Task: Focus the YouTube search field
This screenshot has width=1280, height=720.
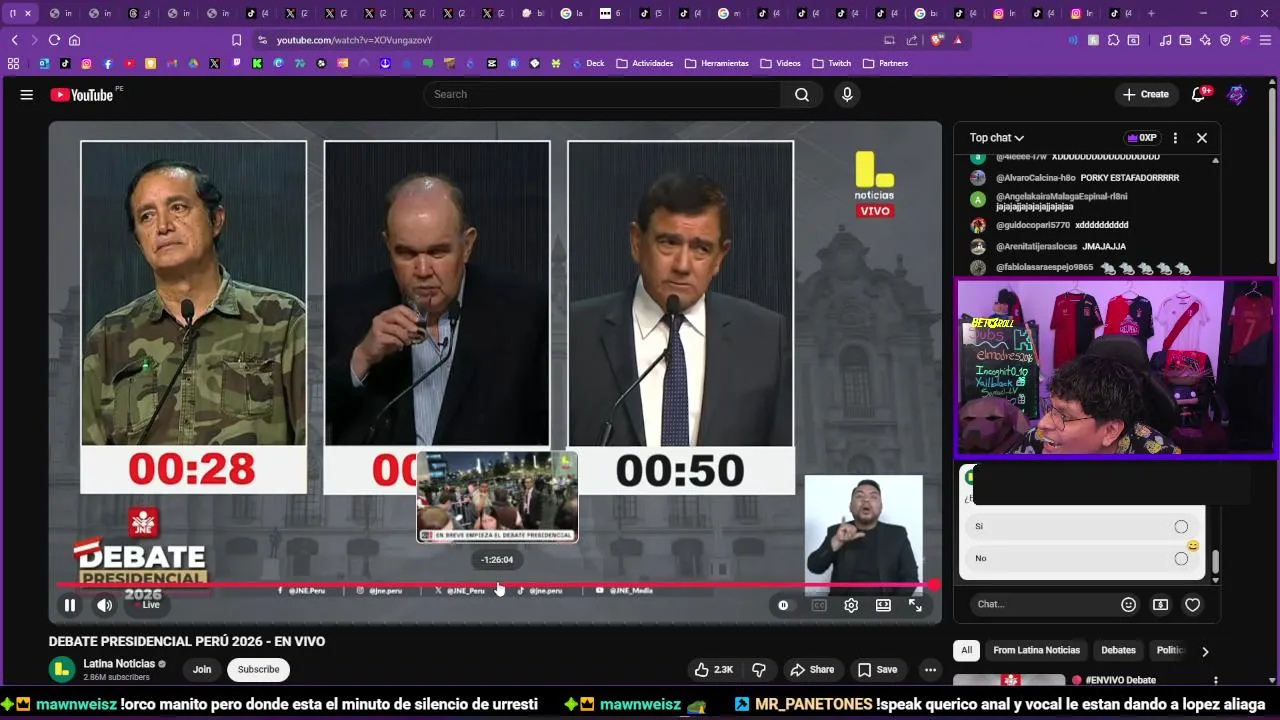Action: [x=602, y=94]
